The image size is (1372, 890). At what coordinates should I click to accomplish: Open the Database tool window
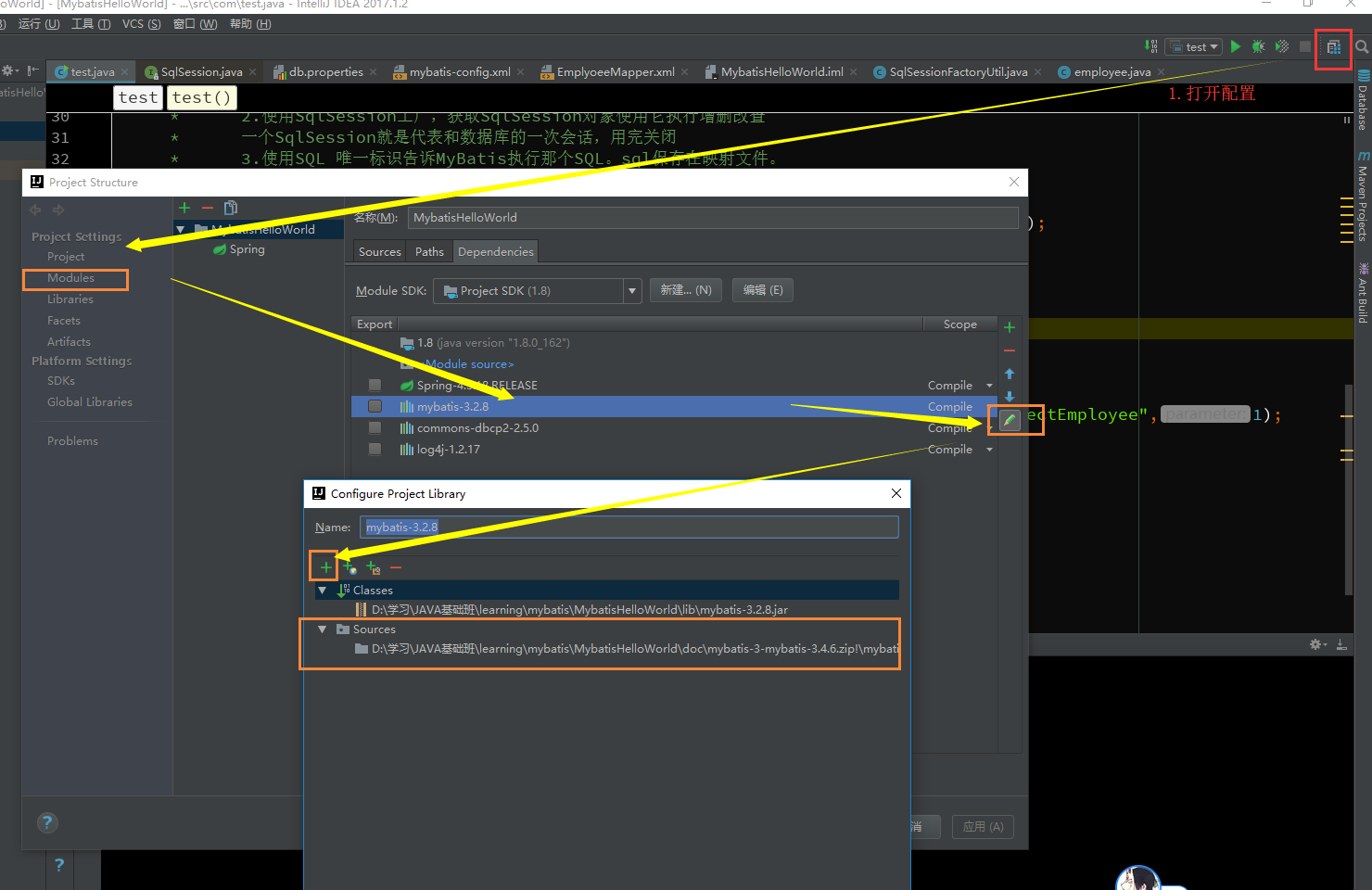[x=1363, y=100]
